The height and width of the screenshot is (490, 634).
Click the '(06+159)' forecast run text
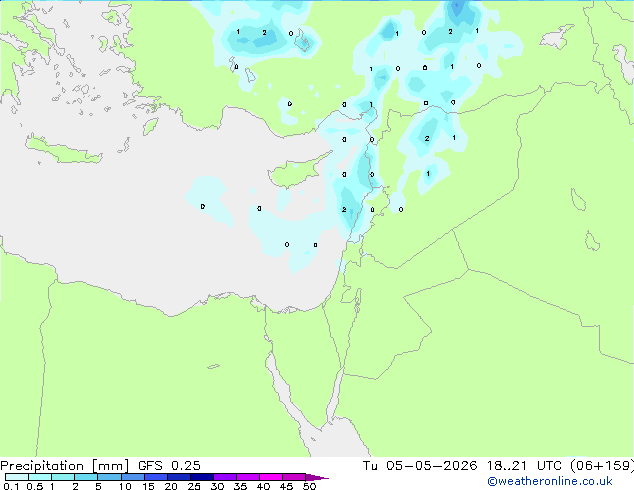point(602,466)
